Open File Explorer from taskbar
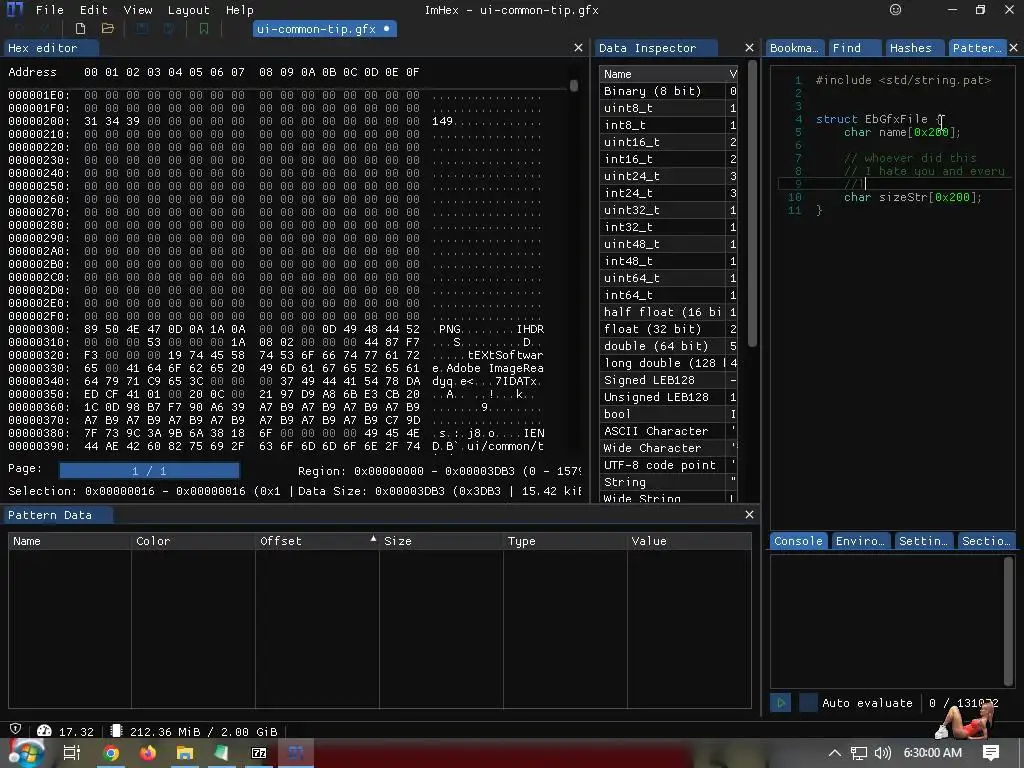The width and height of the screenshot is (1024, 768). click(x=185, y=753)
